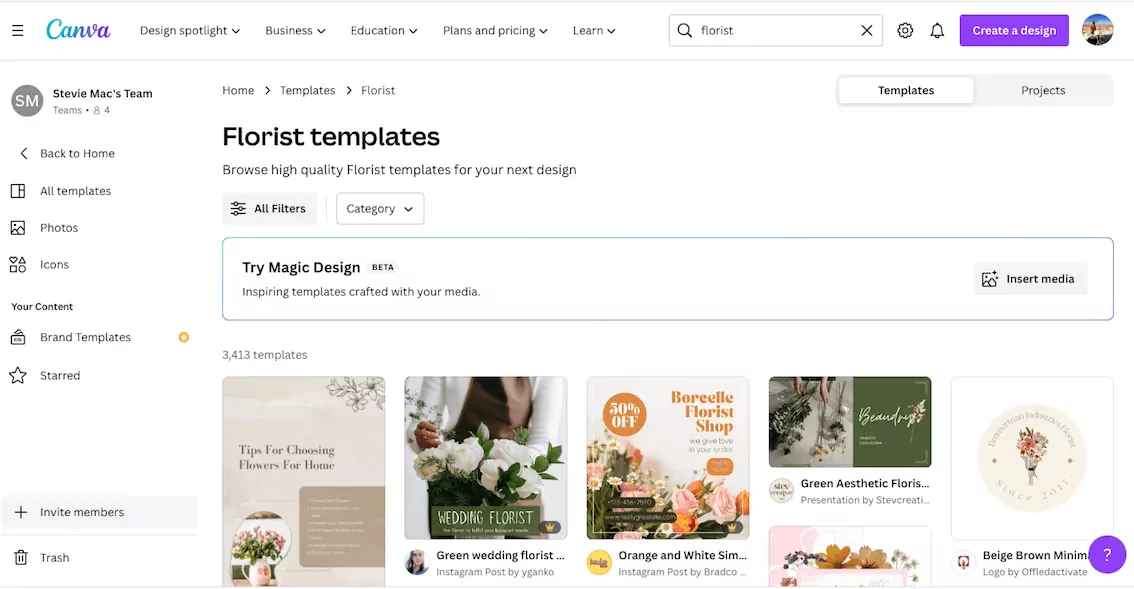Open the notifications bell icon

click(x=937, y=31)
